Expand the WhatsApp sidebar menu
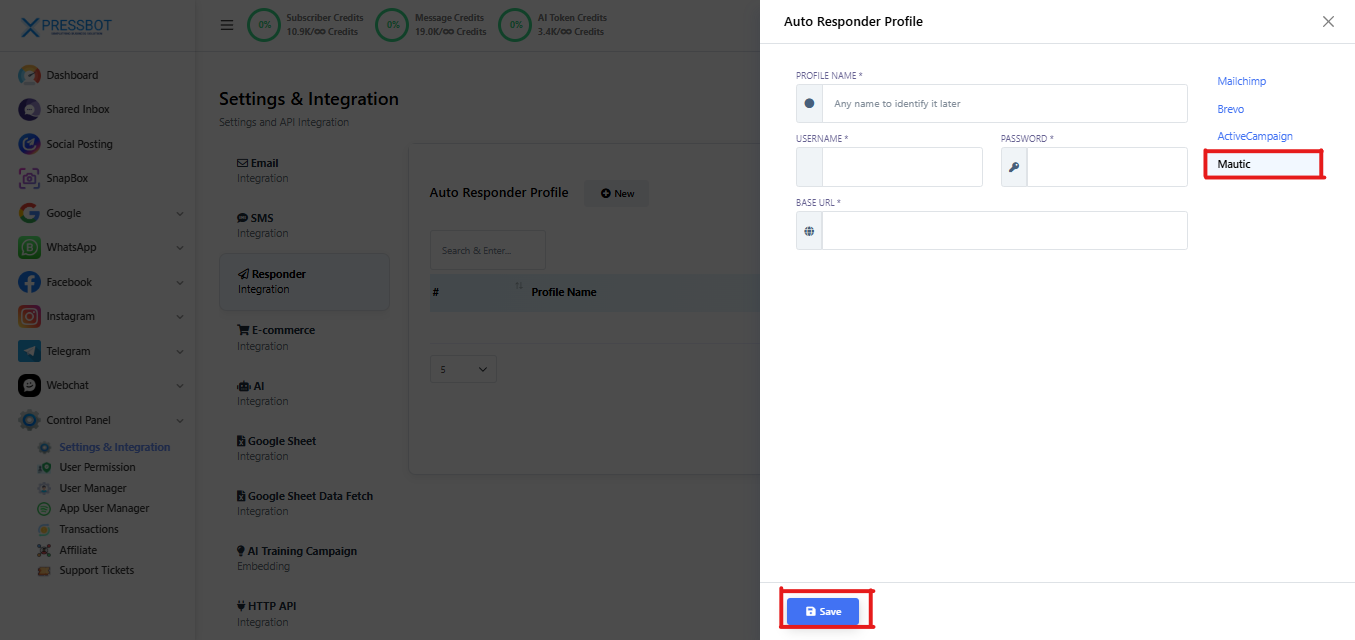 tap(180, 248)
